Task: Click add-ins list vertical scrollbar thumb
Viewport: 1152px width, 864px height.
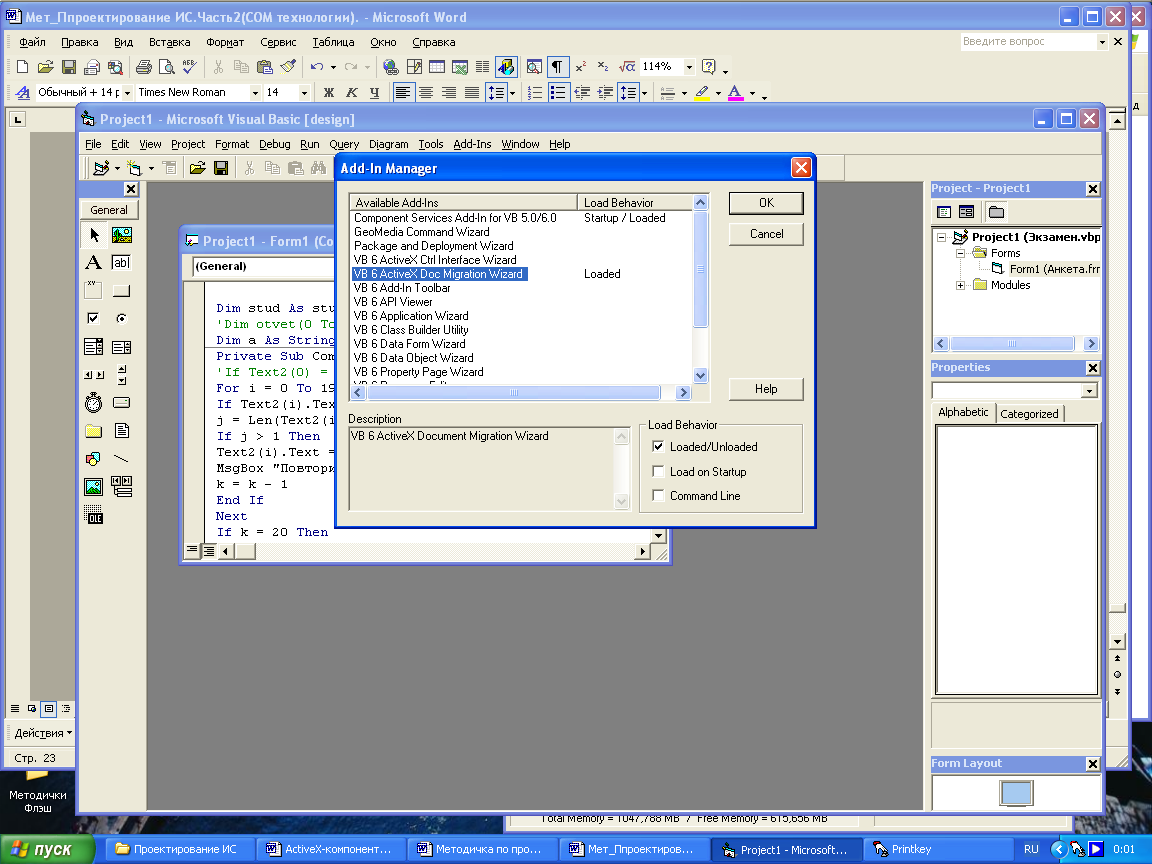Action: point(700,269)
